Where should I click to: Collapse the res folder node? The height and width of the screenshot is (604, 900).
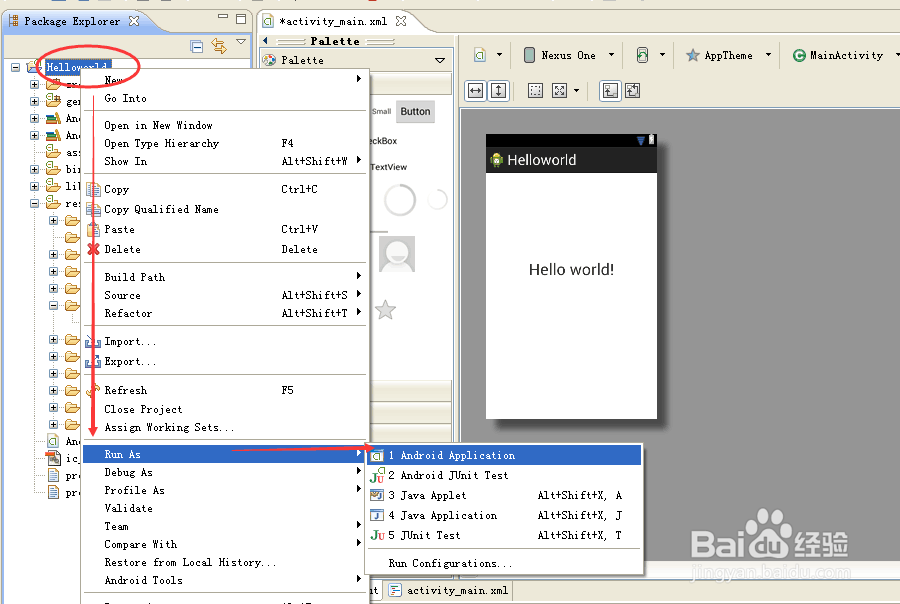pyautogui.click(x=34, y=203)
